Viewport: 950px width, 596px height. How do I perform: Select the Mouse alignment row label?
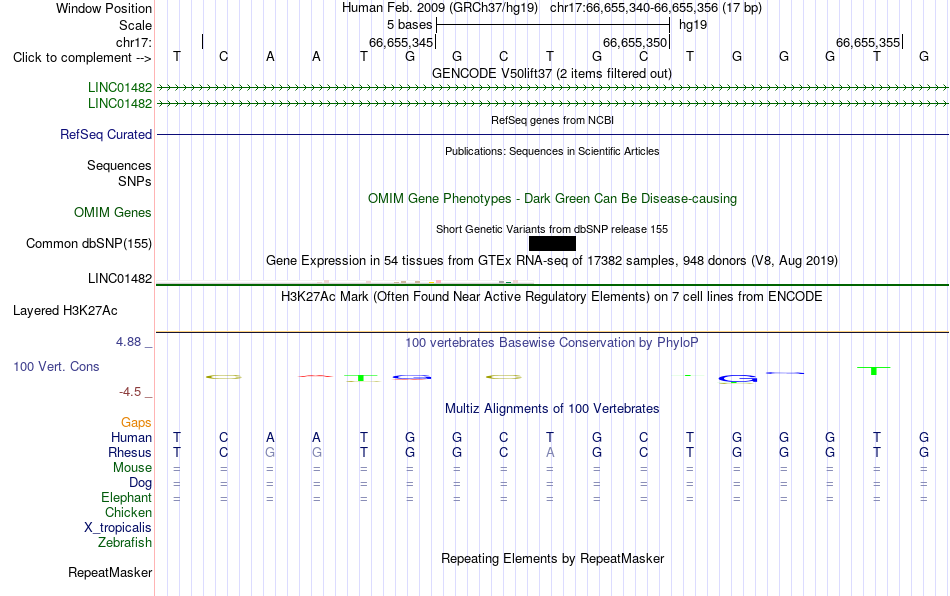[132, 468]
